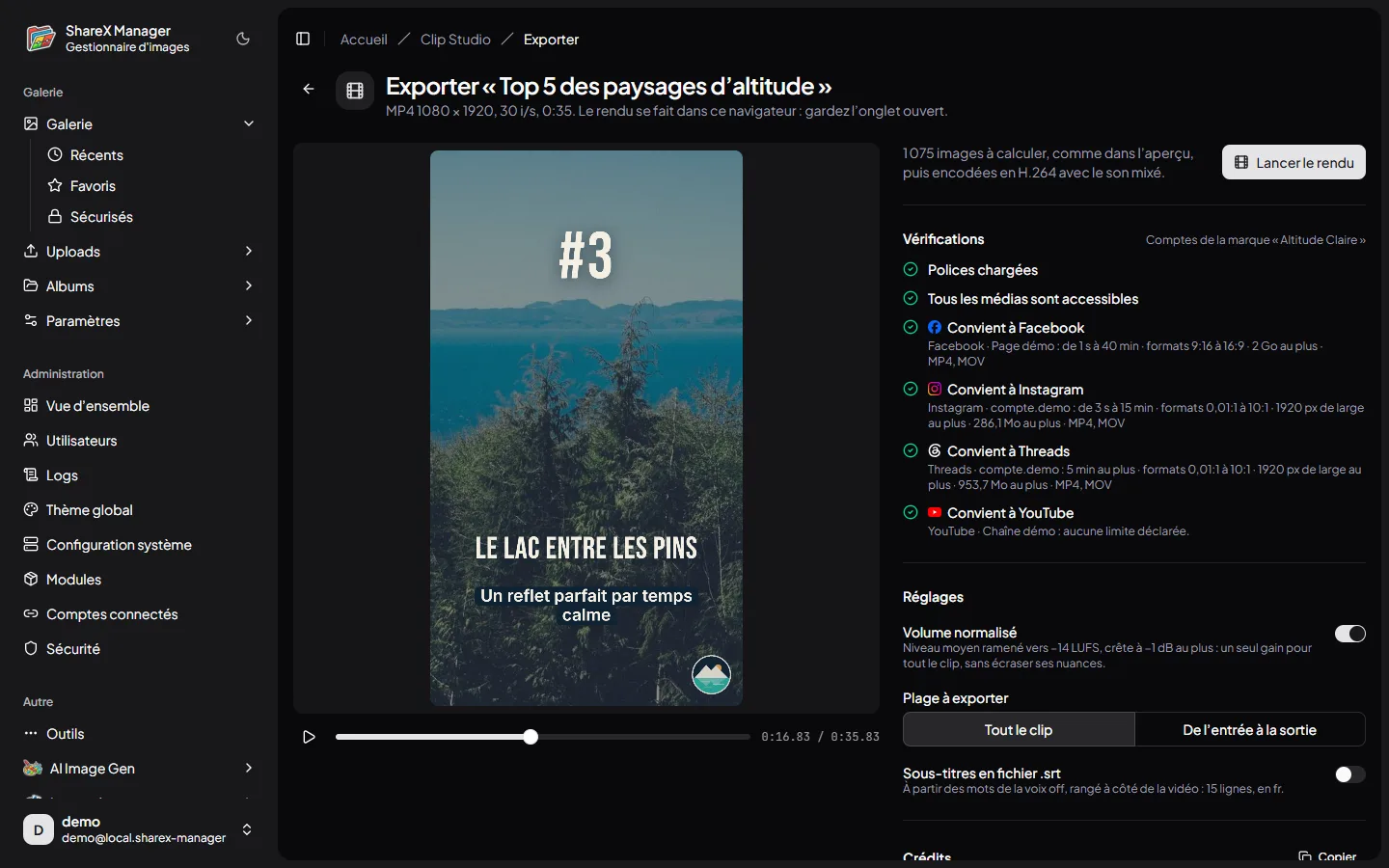The image size is (1389, 868).
Task: Click the Convient à YouTube check row
Action: 1134,522
